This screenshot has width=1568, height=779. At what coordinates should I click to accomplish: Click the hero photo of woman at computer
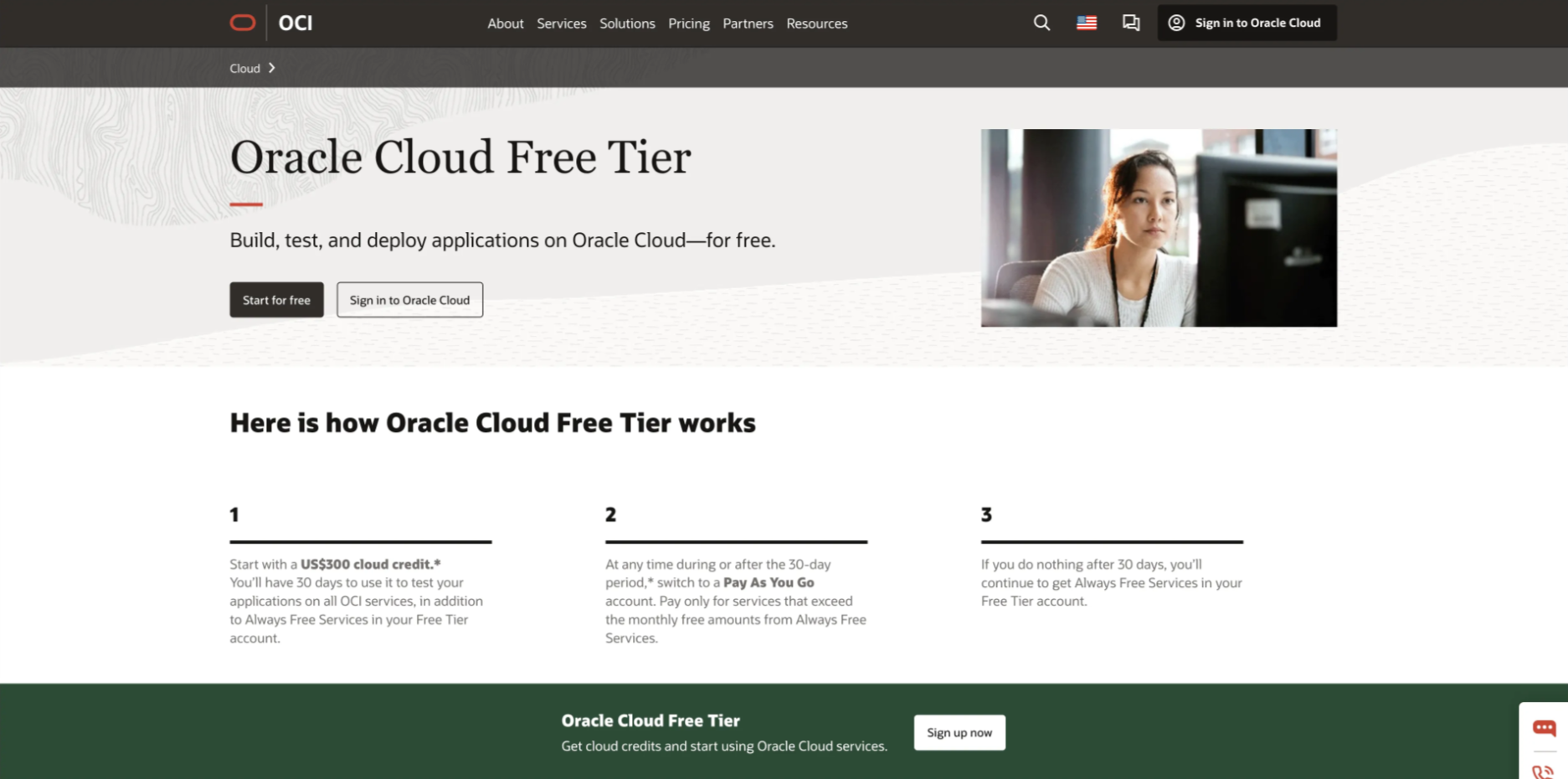[1159, 228]
